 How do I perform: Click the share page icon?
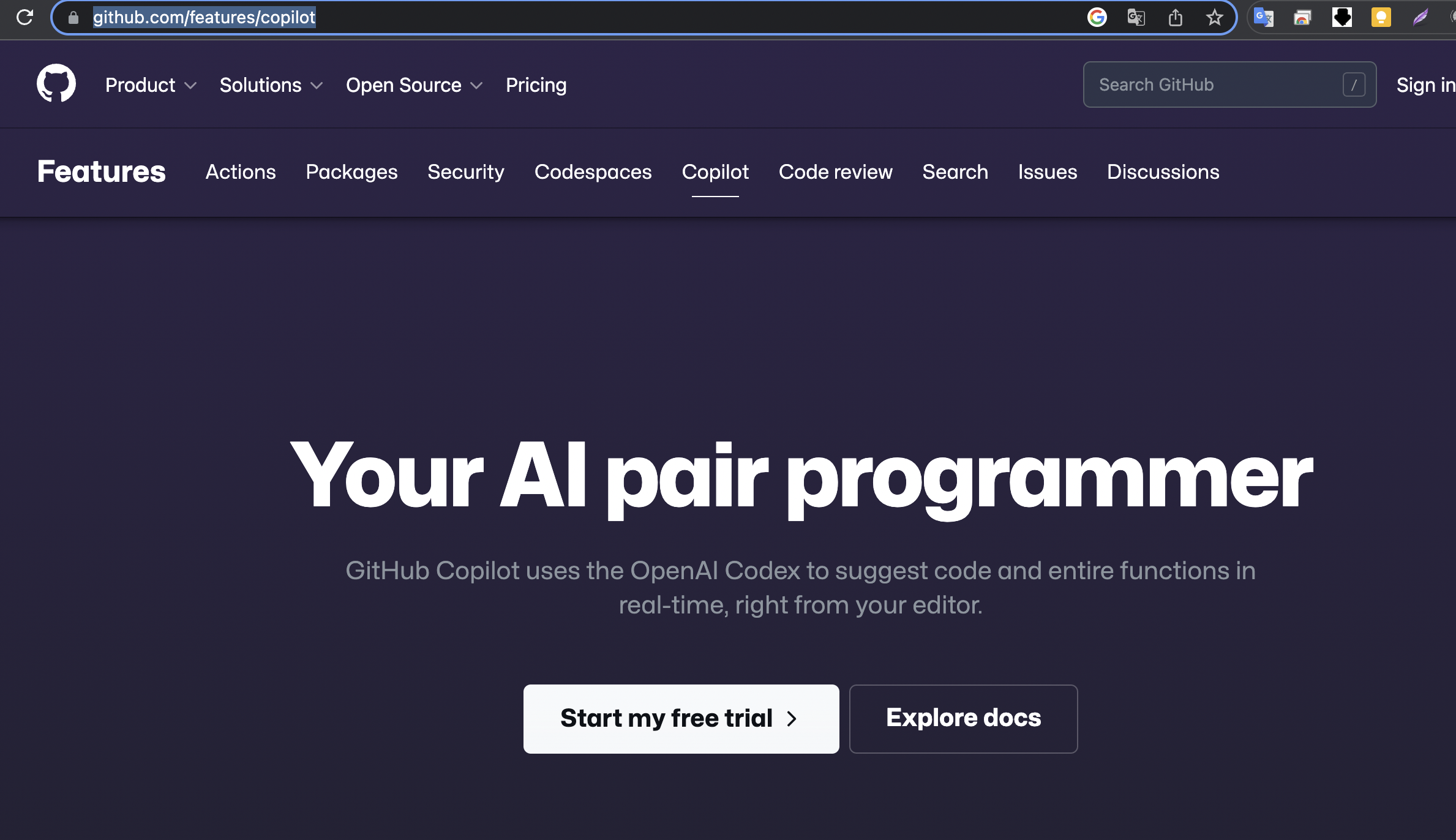point(1175,17)
